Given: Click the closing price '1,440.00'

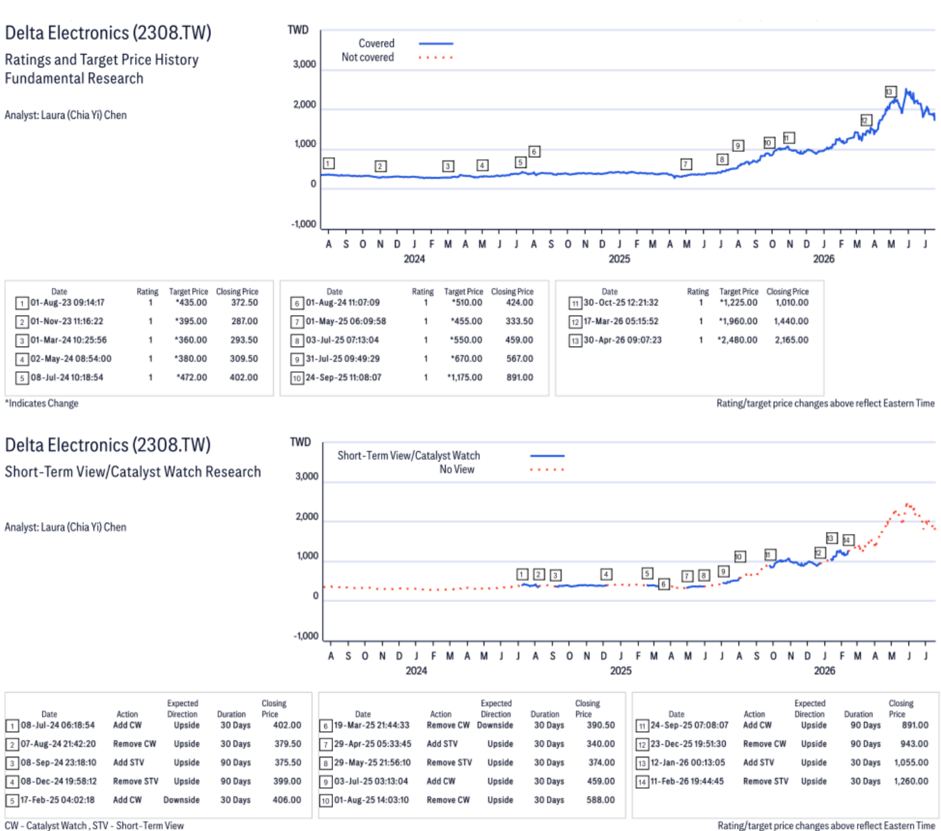Looking at the screenshot, I should coord(792,322).
